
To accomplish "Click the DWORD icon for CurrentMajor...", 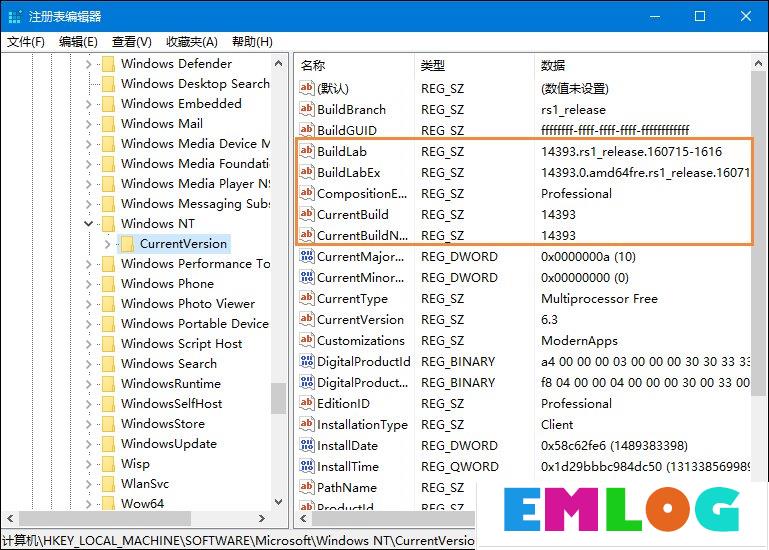I will click(307, 256).
